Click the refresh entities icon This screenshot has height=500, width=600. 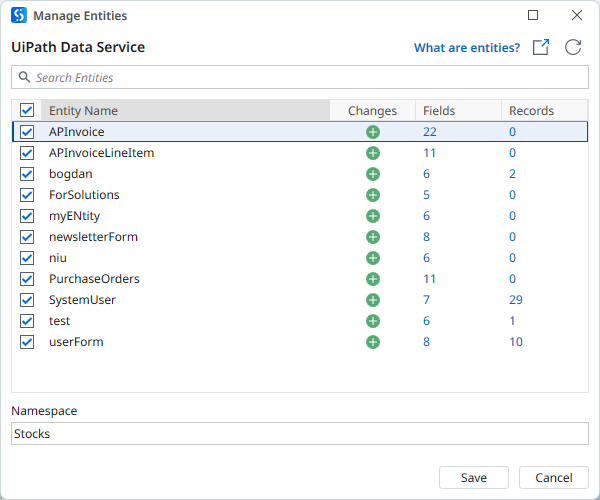point(573,48)
